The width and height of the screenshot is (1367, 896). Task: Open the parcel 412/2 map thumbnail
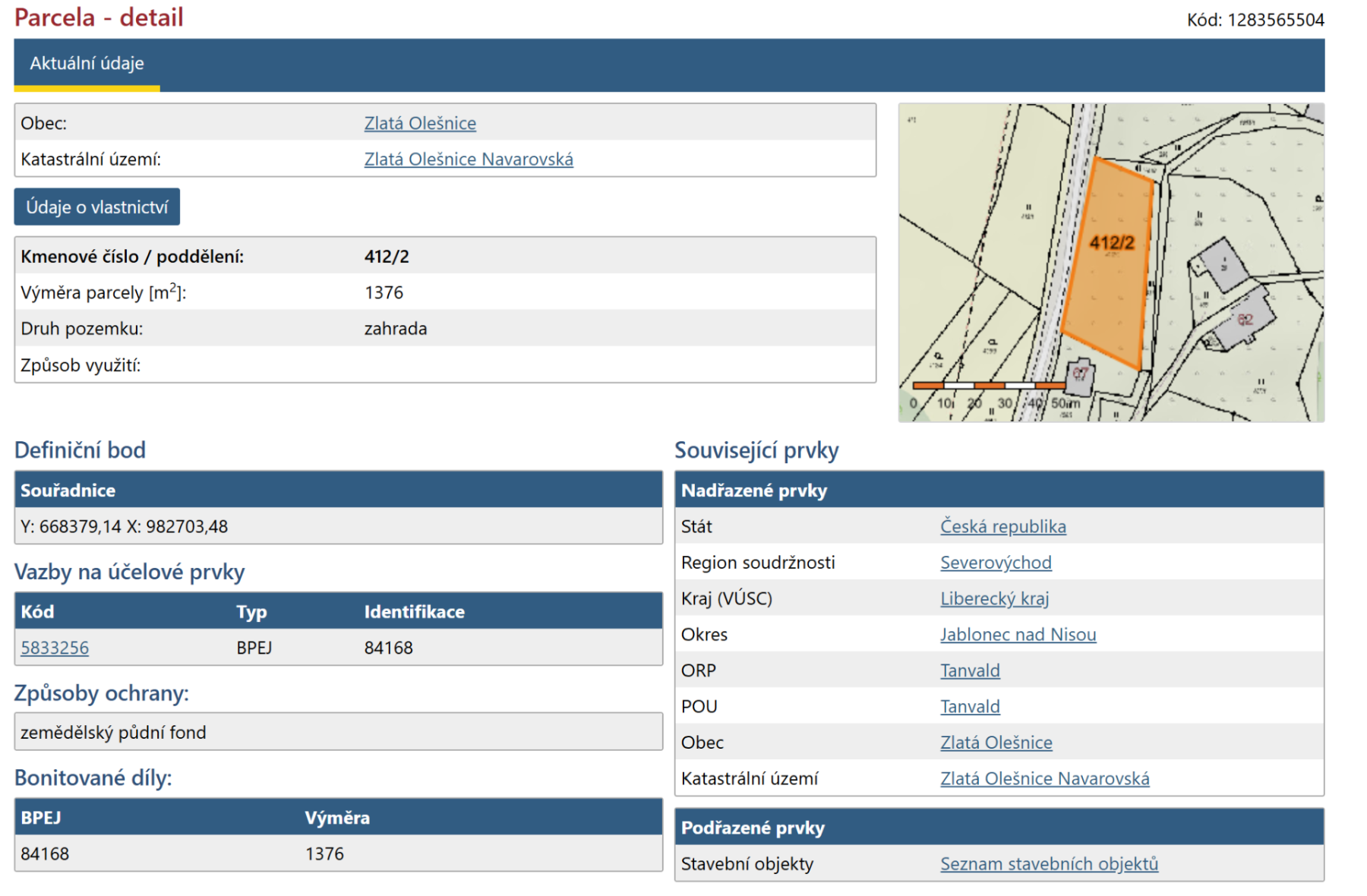pyautogui.click(x=1111, y=263)
